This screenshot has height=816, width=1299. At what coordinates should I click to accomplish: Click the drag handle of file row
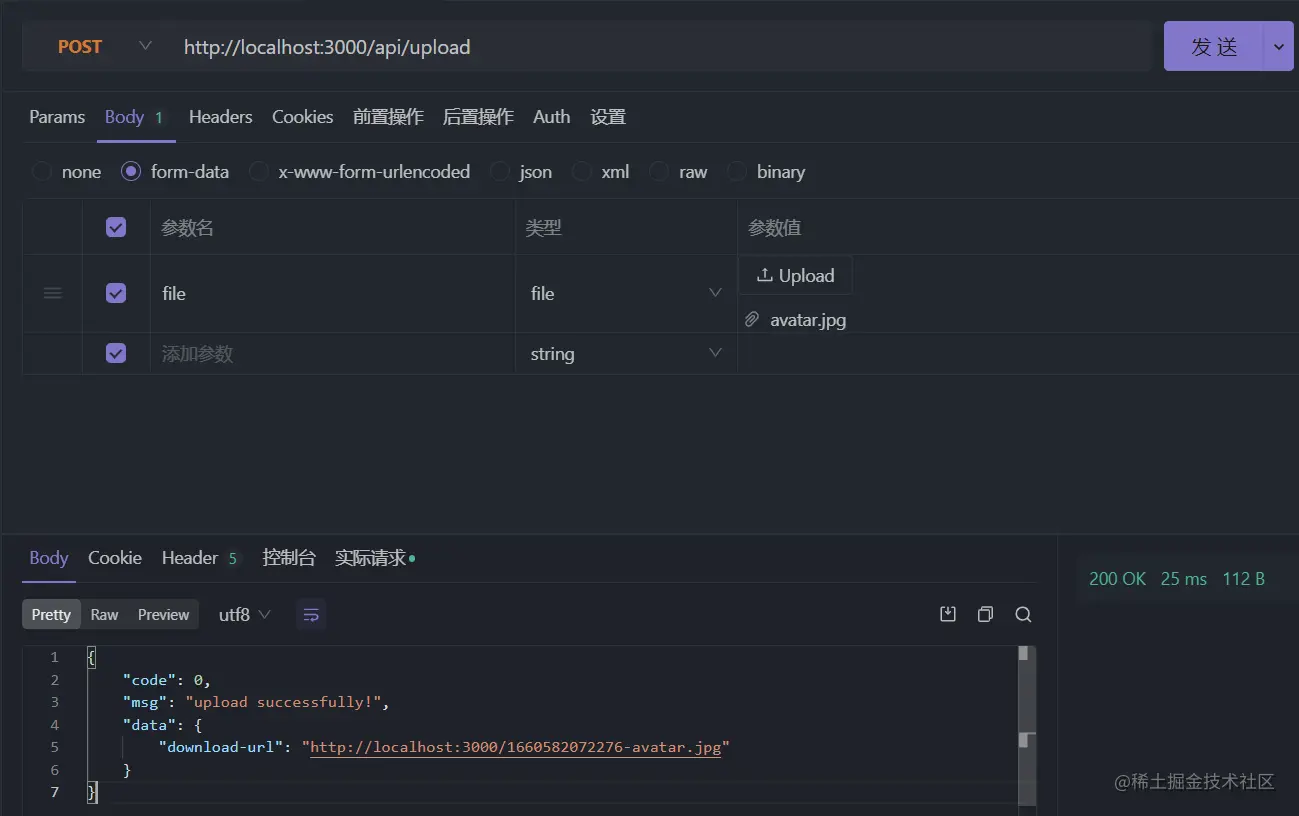(x=53, y=293)
